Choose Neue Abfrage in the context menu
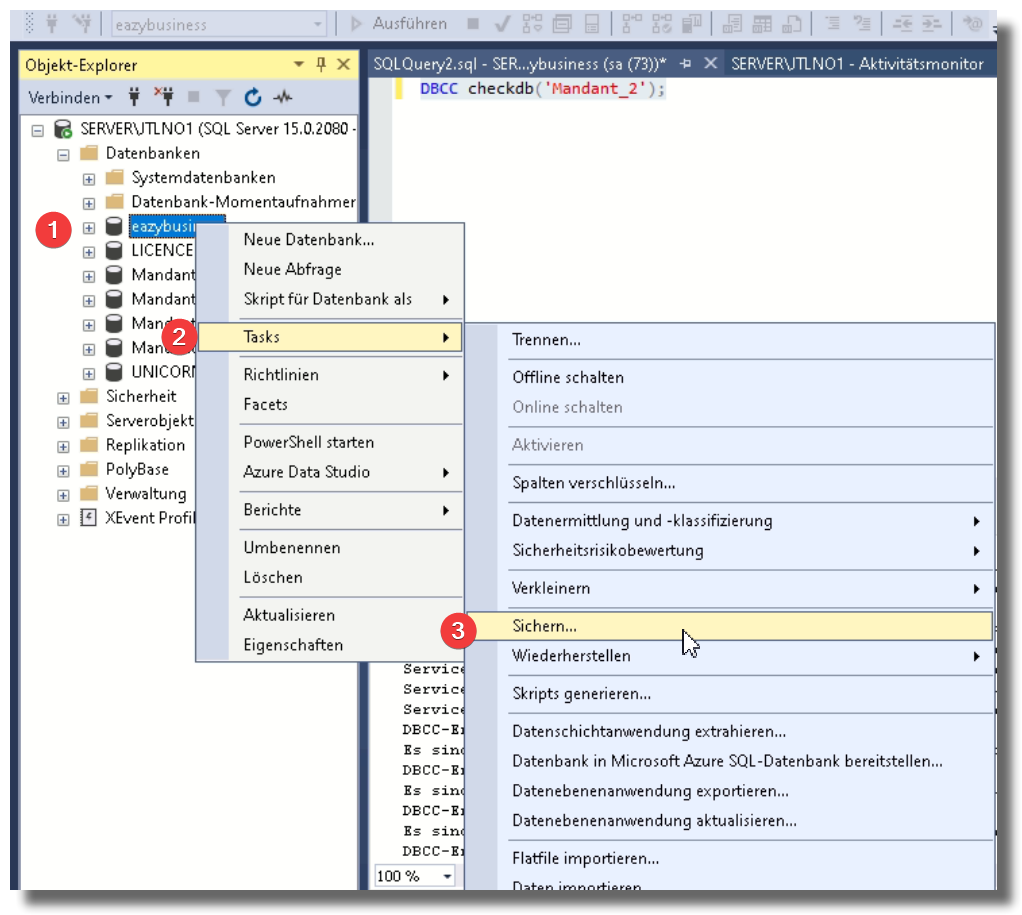The image size is (1022, 915). coord(292,269)
